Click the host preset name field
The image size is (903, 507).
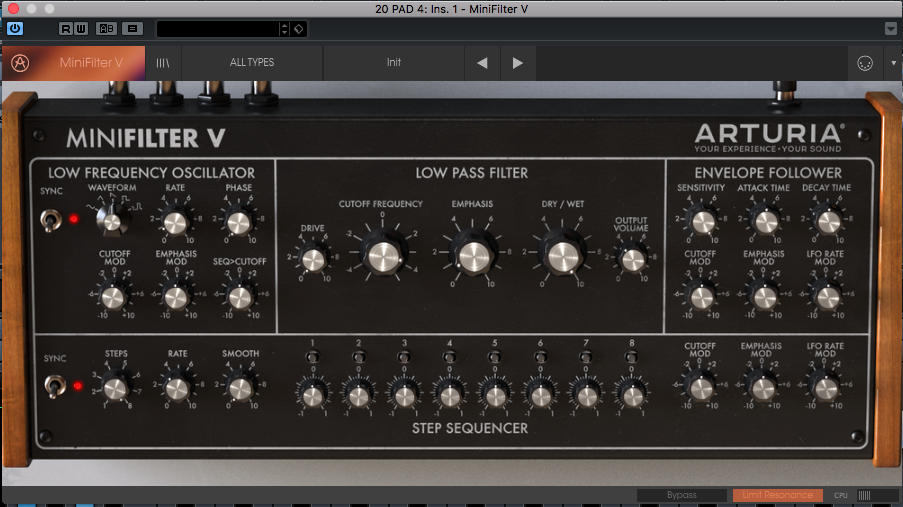218,29
